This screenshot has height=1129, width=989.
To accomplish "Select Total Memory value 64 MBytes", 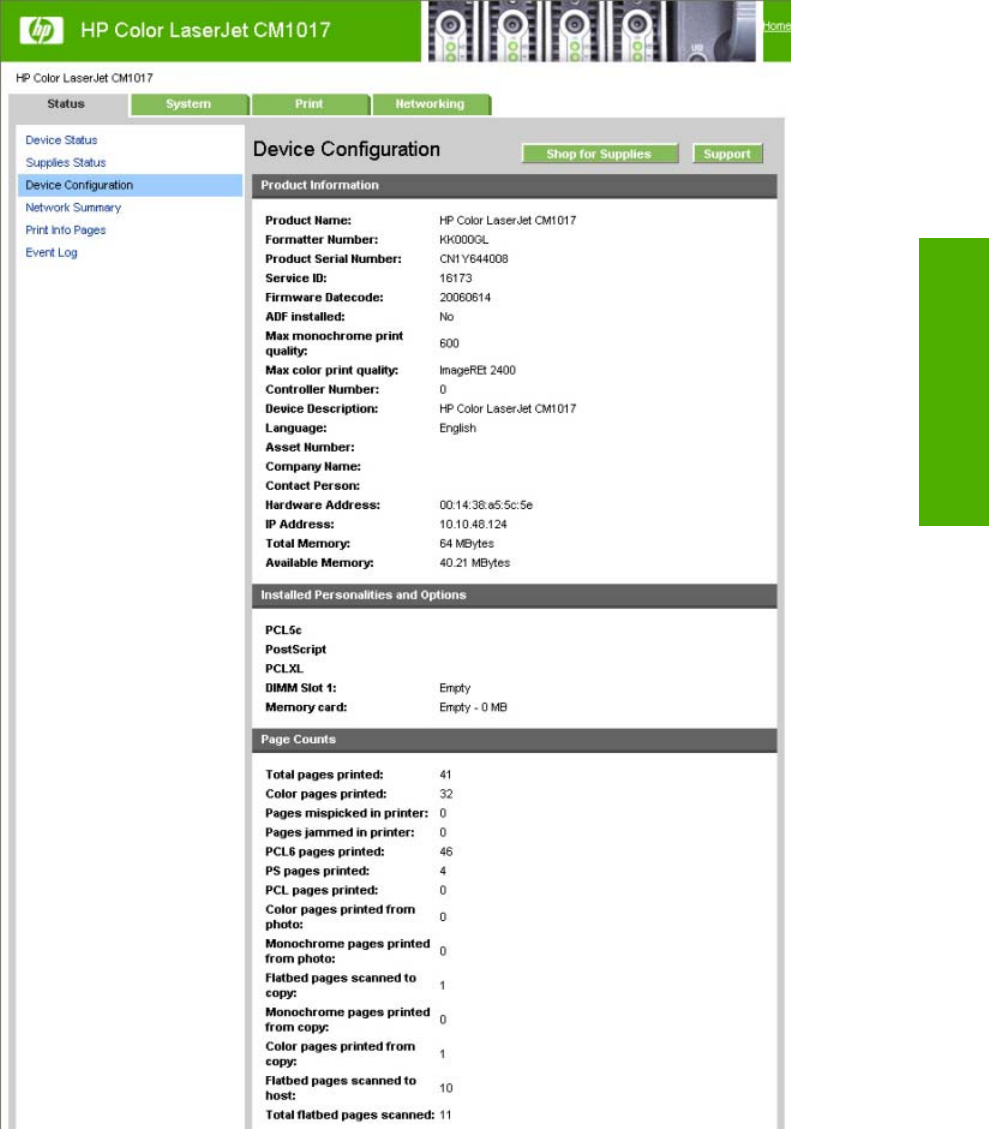I will (466, 544).
